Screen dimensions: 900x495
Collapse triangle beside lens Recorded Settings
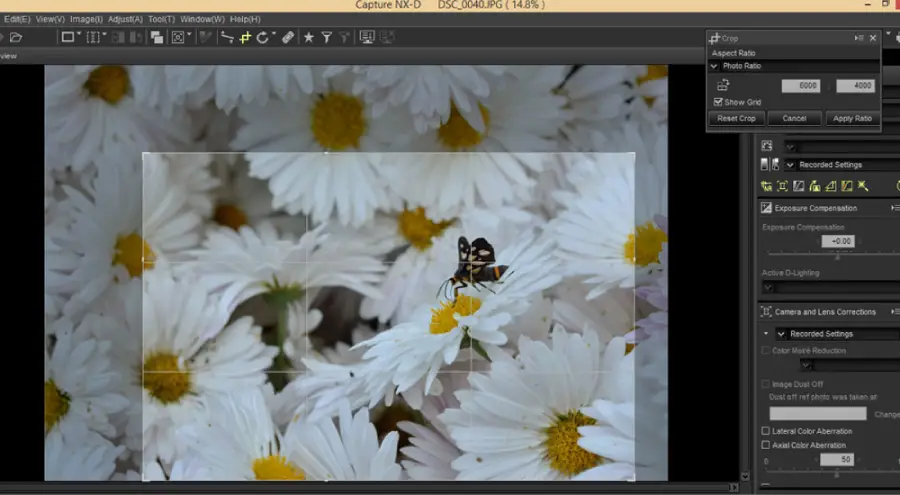coord(766,334)
